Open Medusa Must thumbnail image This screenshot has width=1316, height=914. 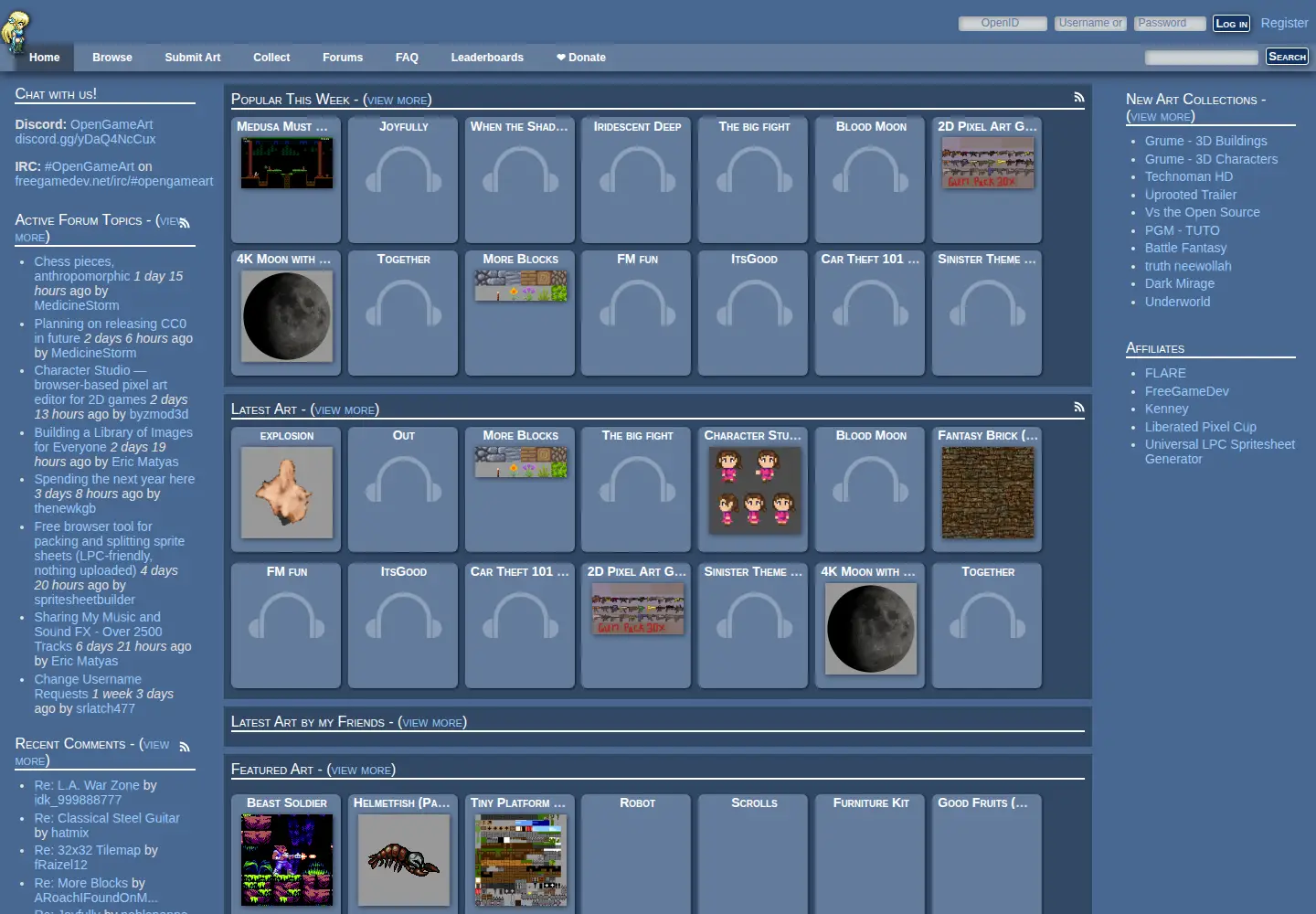(286, 163)
